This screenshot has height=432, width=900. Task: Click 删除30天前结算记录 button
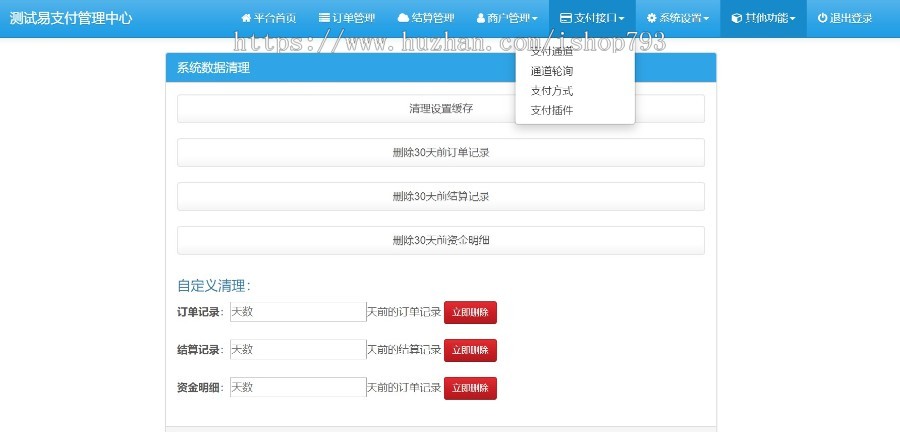point(441,196)
